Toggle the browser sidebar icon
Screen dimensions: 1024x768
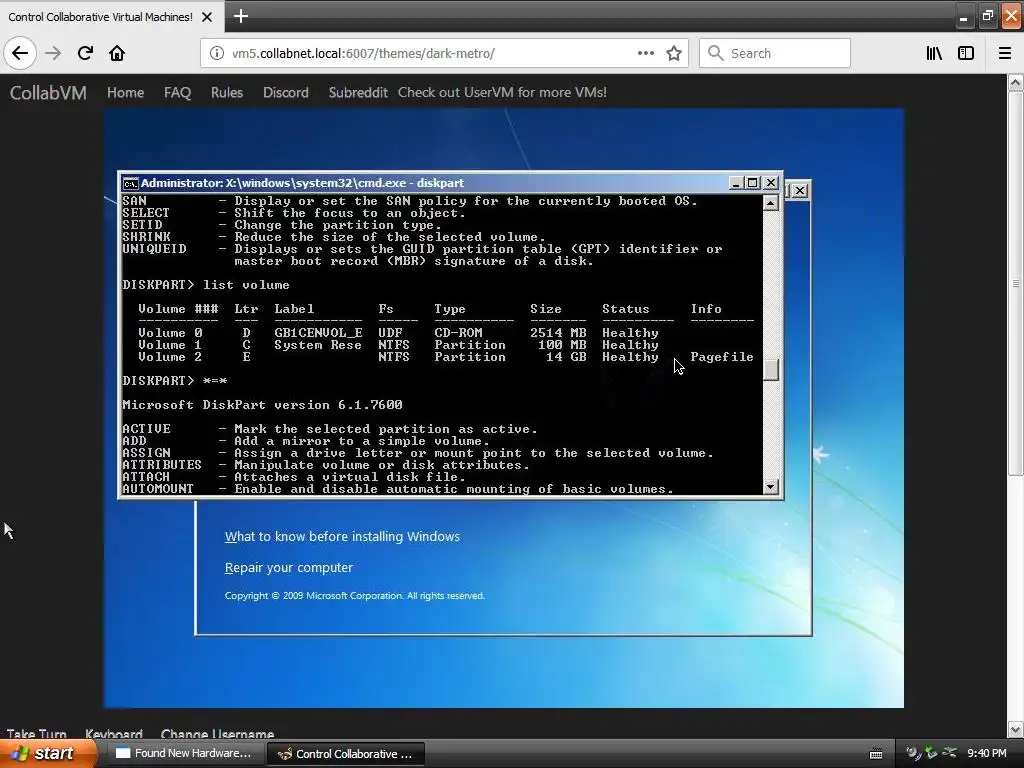click(x=966, y=53)
